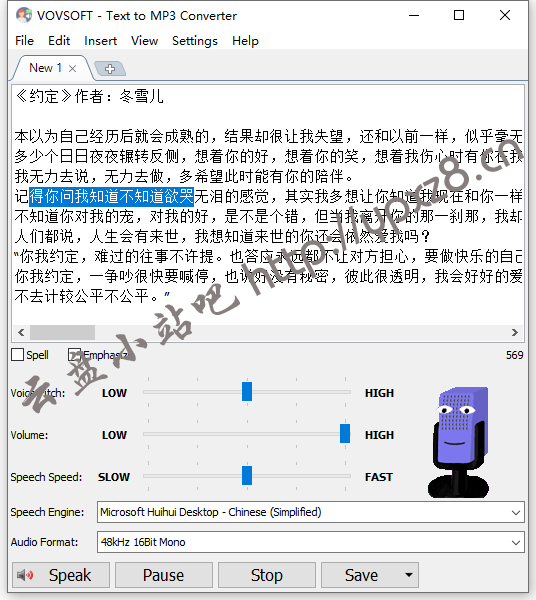Screen dimensions: 536x600
Task: Click the Pause button
Action: click(164, 575)
